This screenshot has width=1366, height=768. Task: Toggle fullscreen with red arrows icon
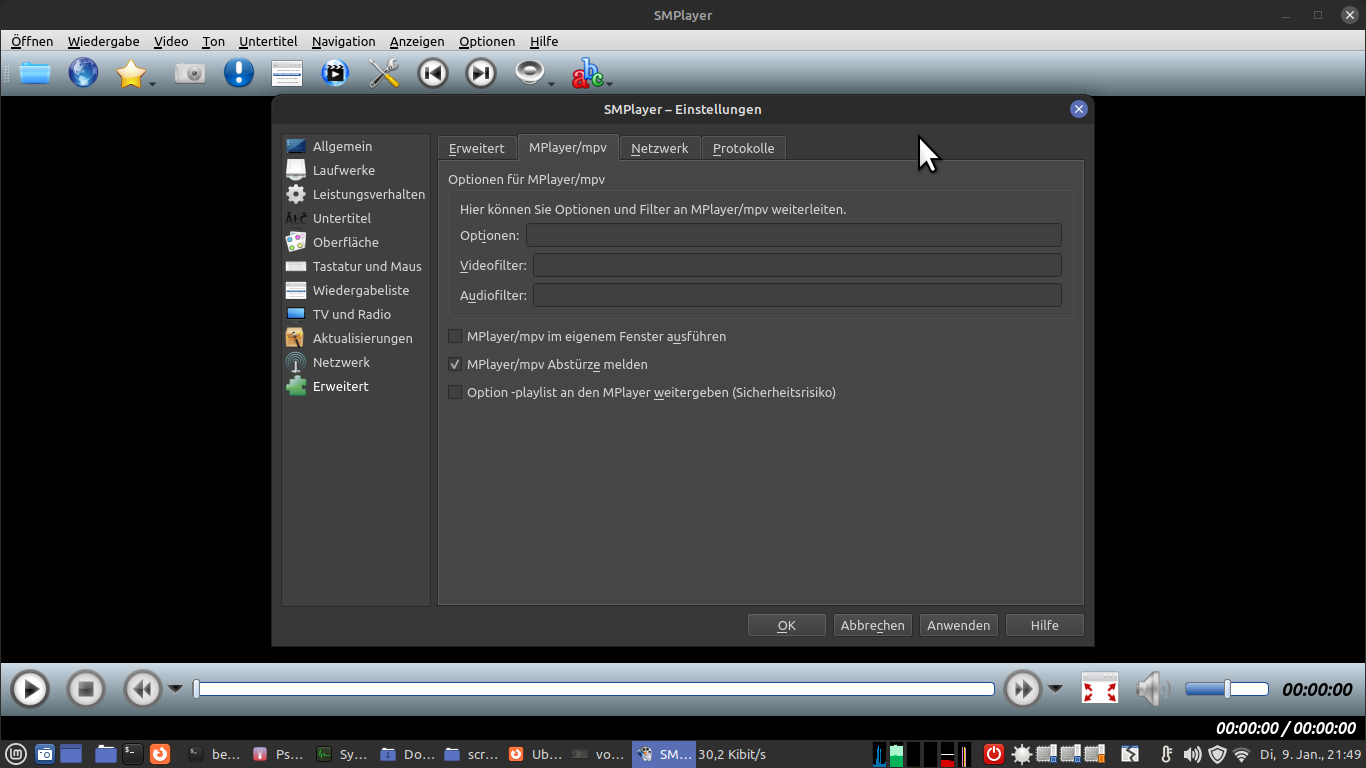pyautogui.click(x=1100, y=688)
